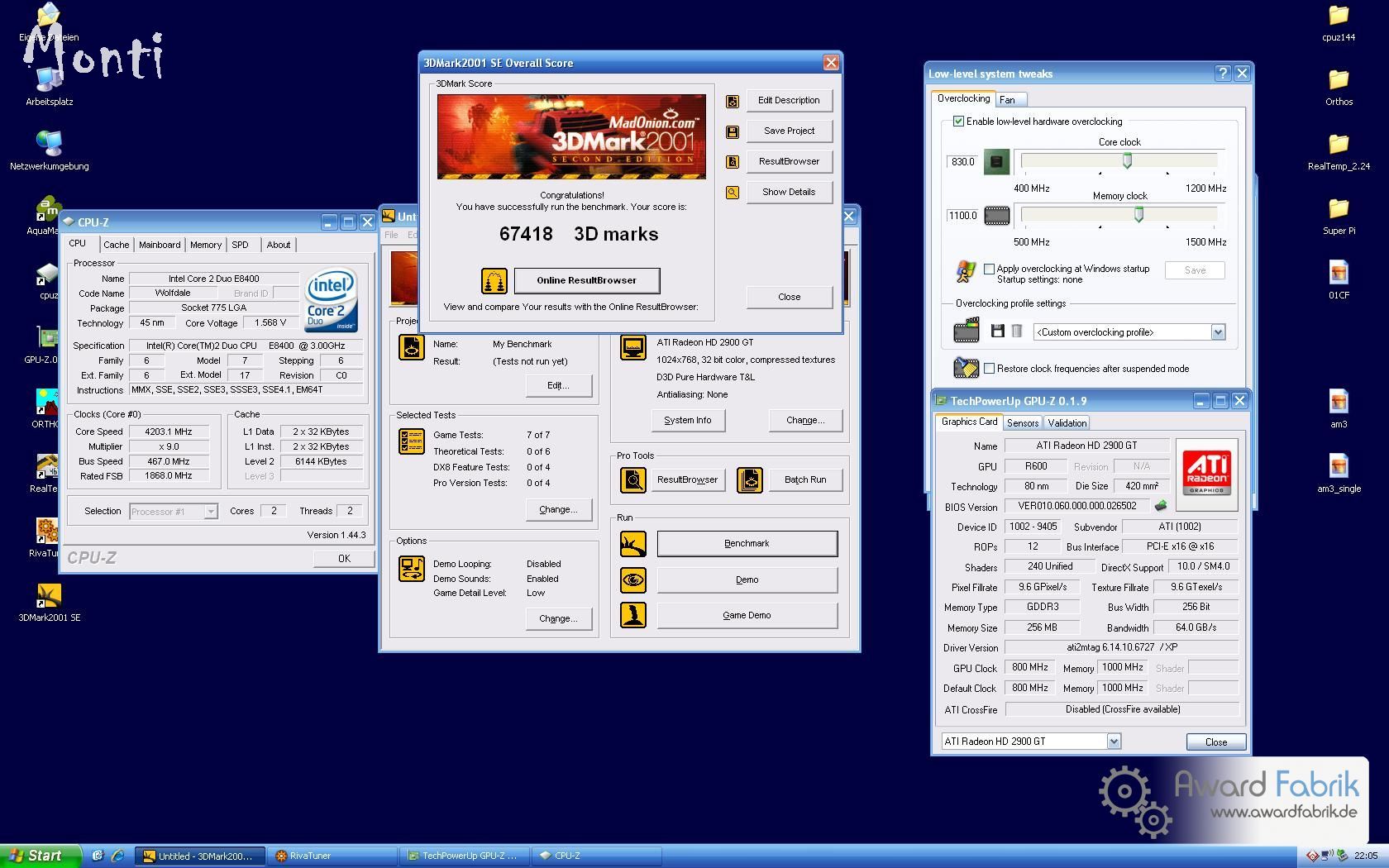
Task: Click the Benchmark button in Run section
Action: 747,544
